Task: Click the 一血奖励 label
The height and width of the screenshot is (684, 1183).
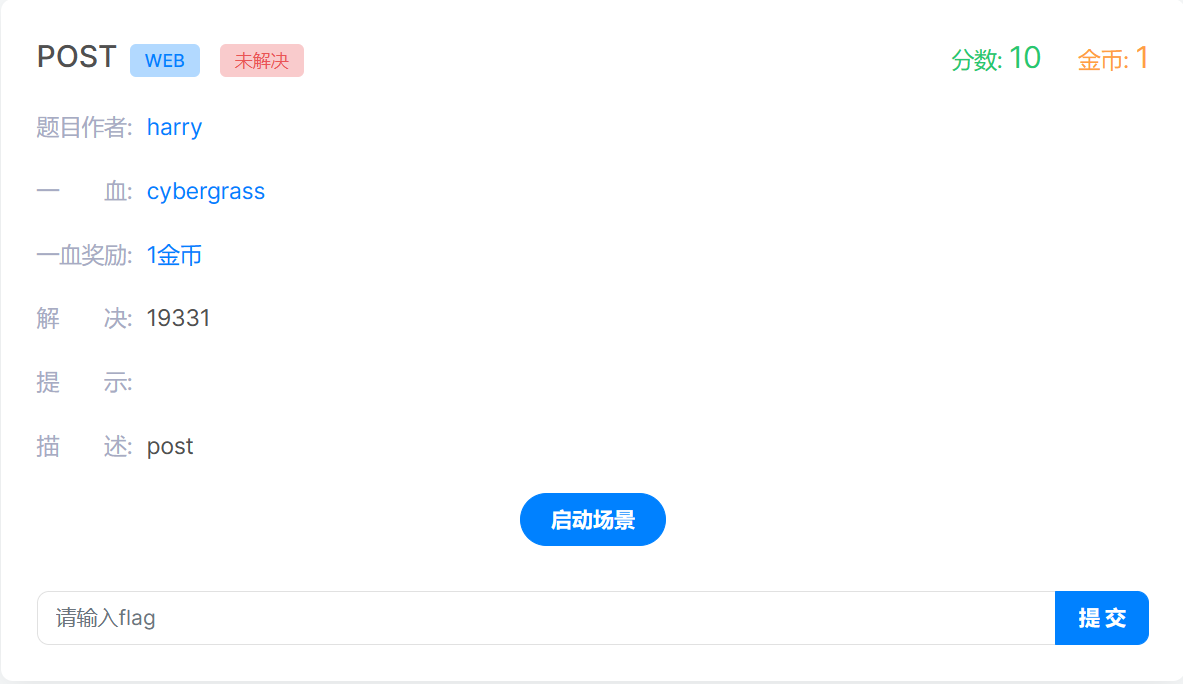Action: click(84, 255)
